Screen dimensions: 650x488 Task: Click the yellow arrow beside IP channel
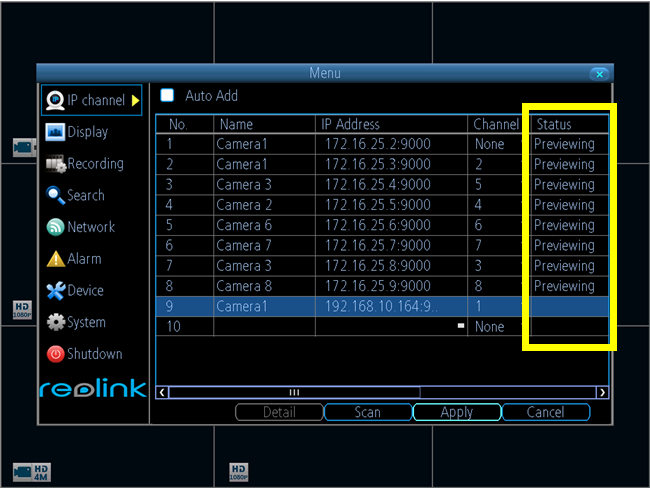[x=136, y=100]
